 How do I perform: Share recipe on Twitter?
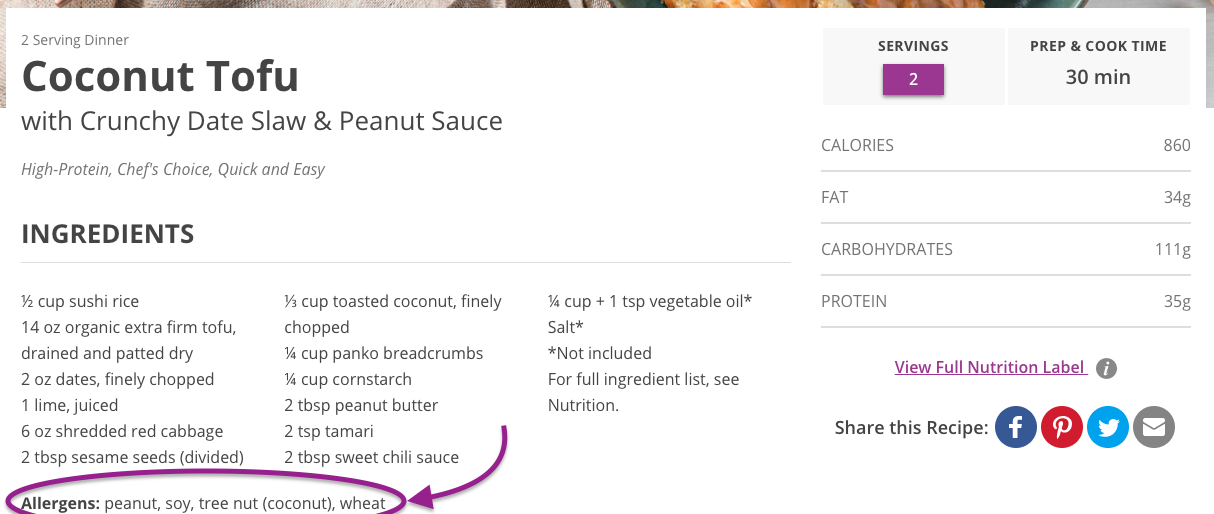pyautogui.click(x=1108, y=428)
